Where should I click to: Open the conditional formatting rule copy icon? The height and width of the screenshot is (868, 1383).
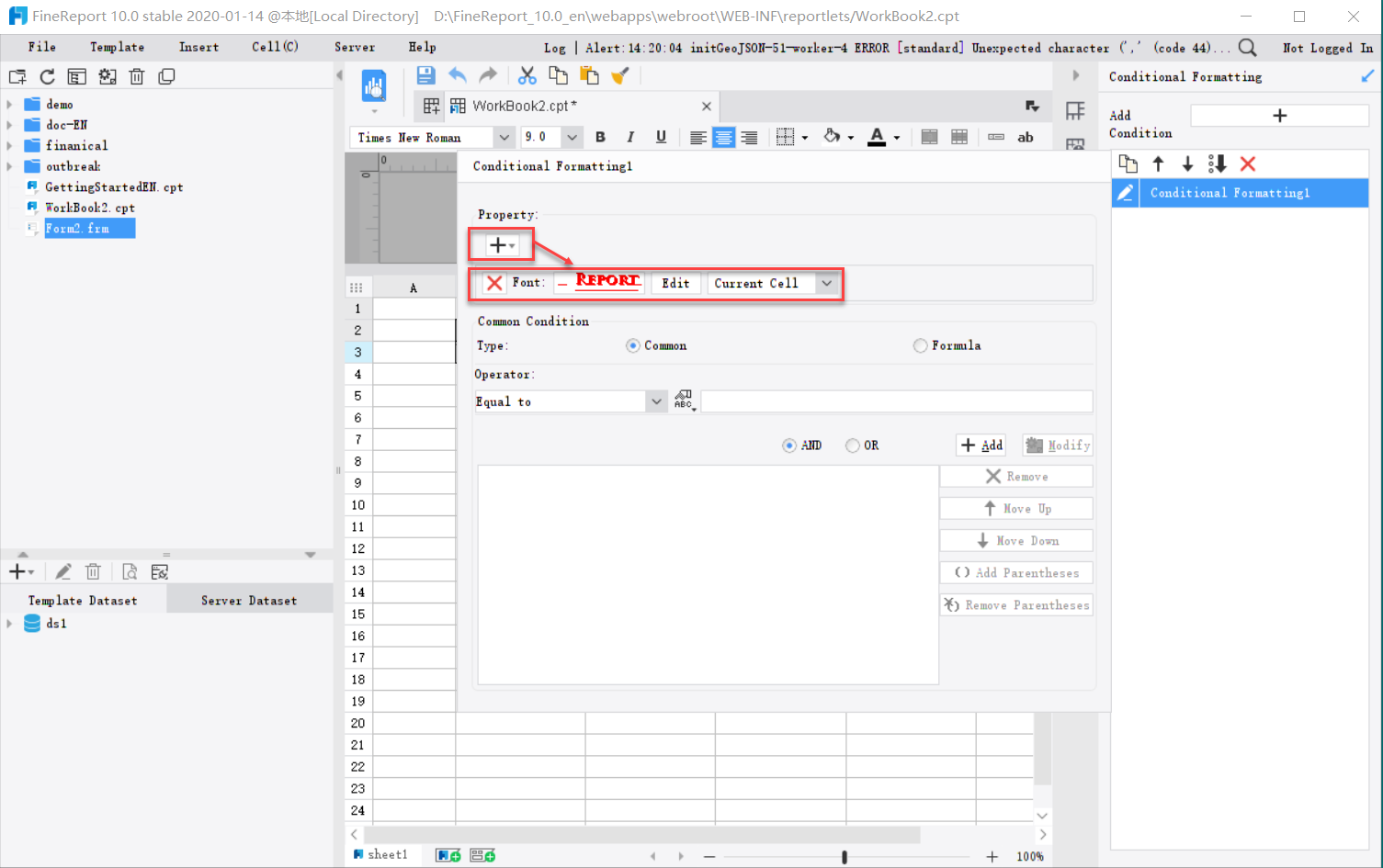[1128, 163]
